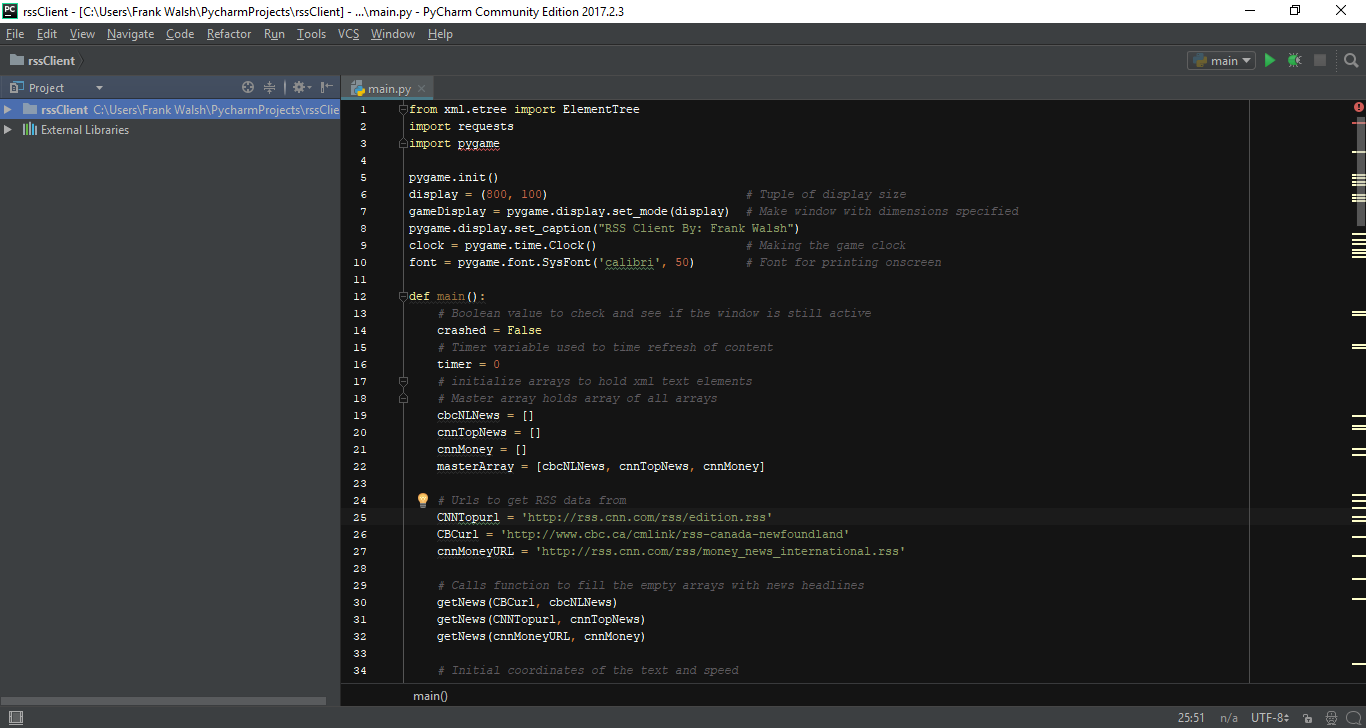Toggle tool window buttons in bottom-left corner

15,717
